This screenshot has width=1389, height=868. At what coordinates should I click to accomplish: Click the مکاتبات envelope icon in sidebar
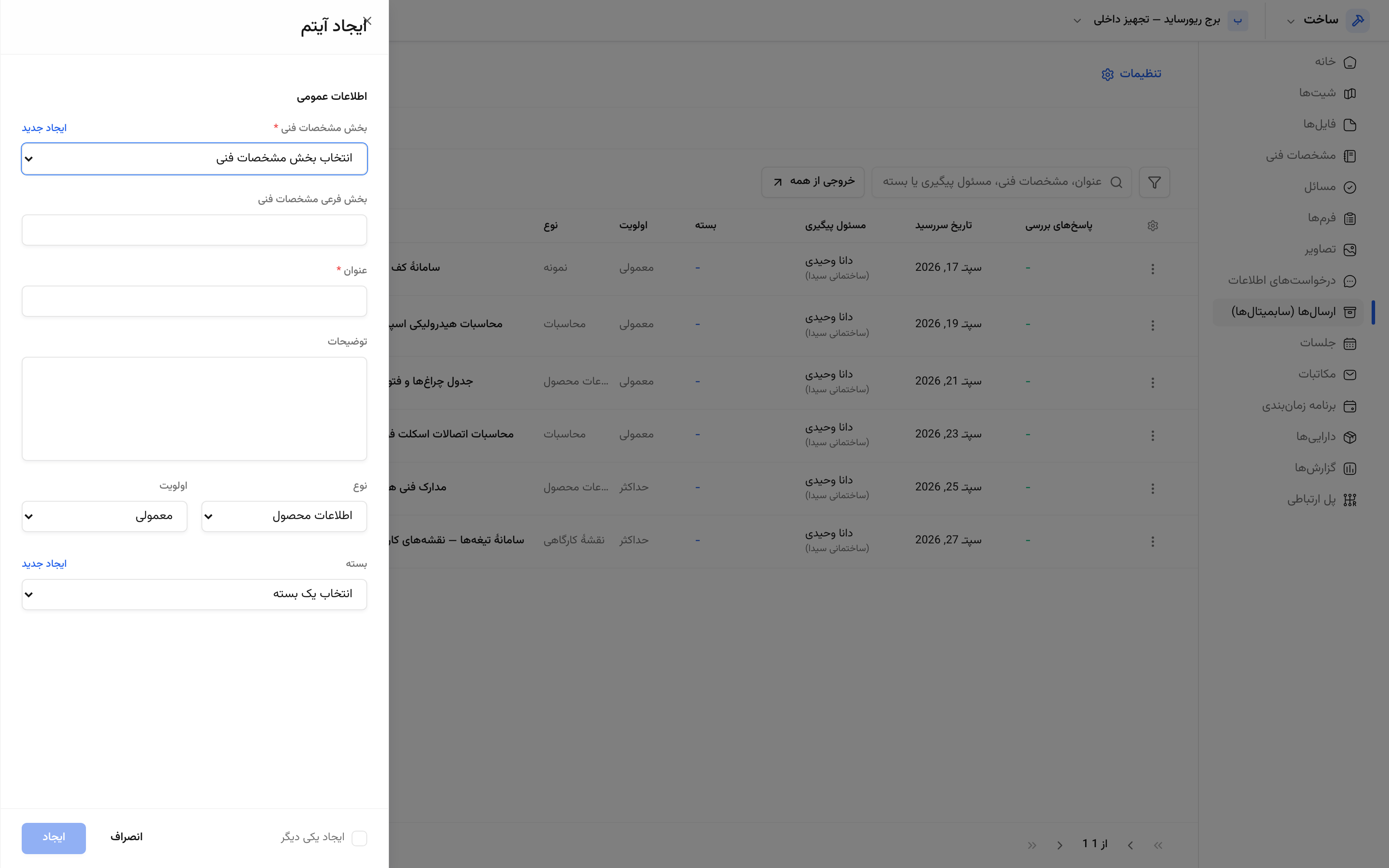click(1350, 375)
